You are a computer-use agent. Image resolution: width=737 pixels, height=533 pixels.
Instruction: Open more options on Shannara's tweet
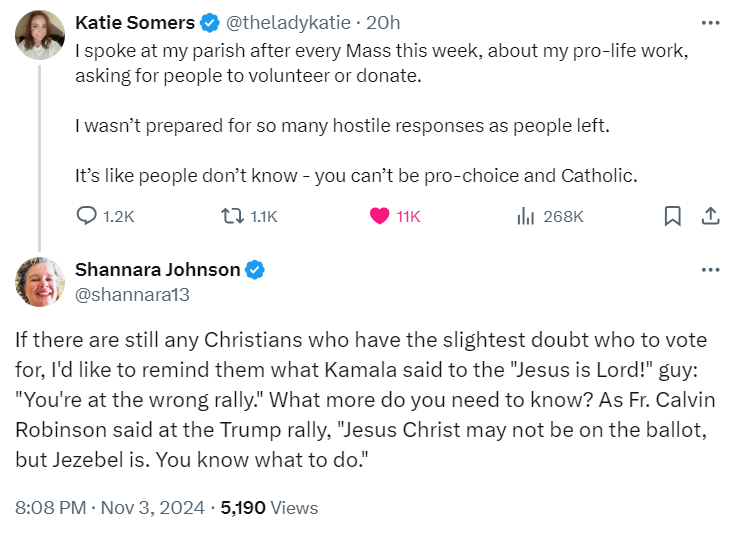tap(709, 270)
